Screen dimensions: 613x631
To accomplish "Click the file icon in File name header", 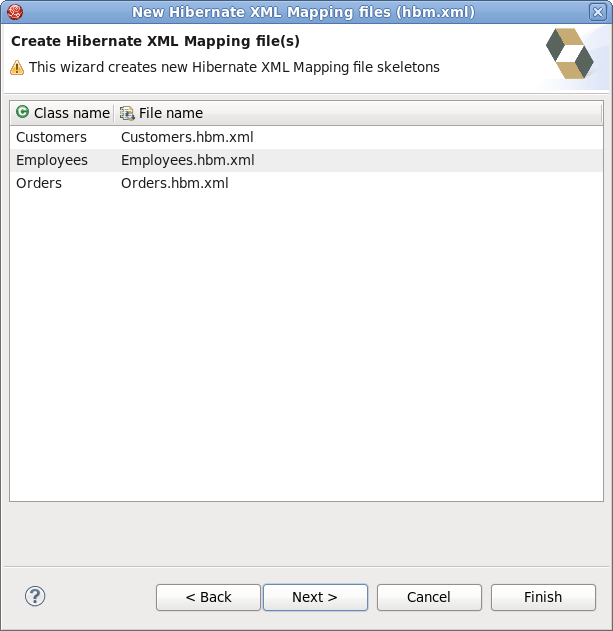I will tap(127, 113).
